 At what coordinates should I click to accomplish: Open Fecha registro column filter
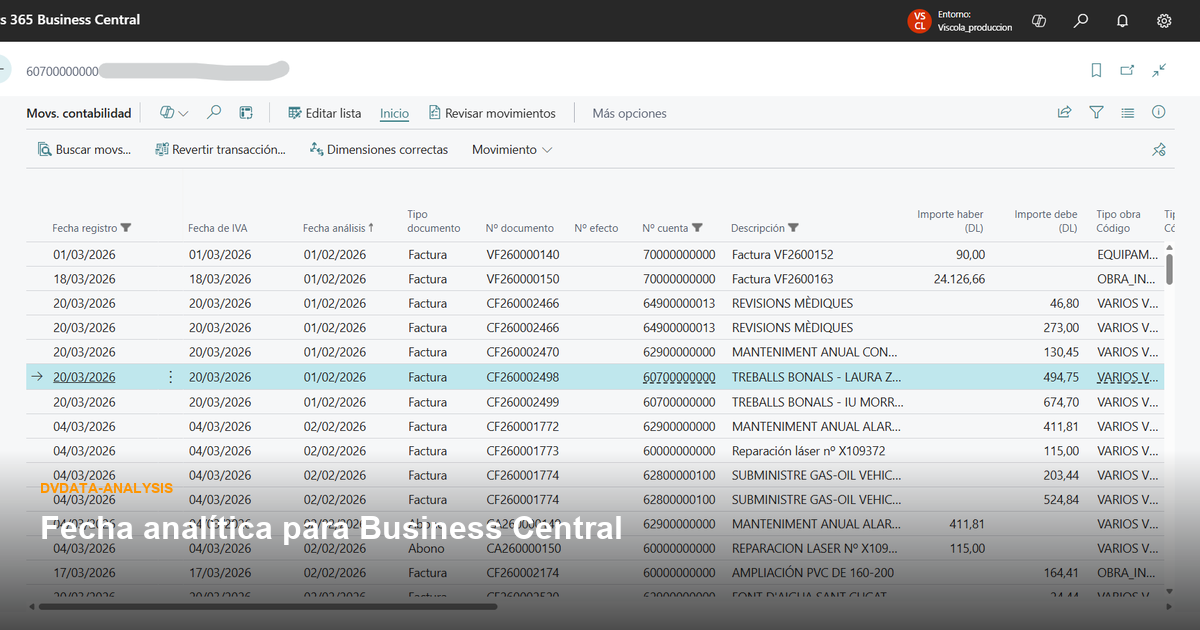coord(126,228)
